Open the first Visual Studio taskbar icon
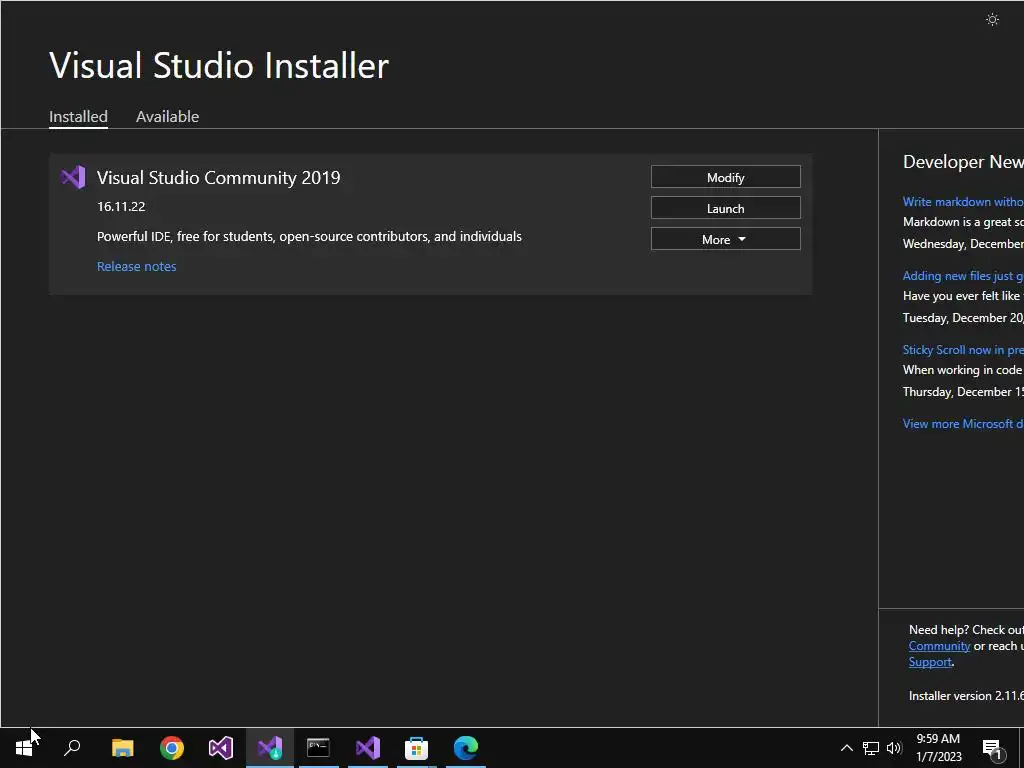 coord(221,748)
